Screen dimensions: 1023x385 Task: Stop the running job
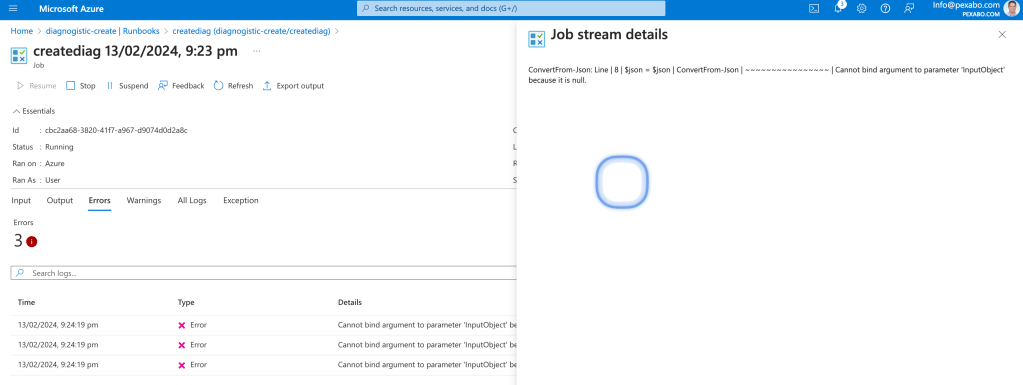click(x=81, y=85)
